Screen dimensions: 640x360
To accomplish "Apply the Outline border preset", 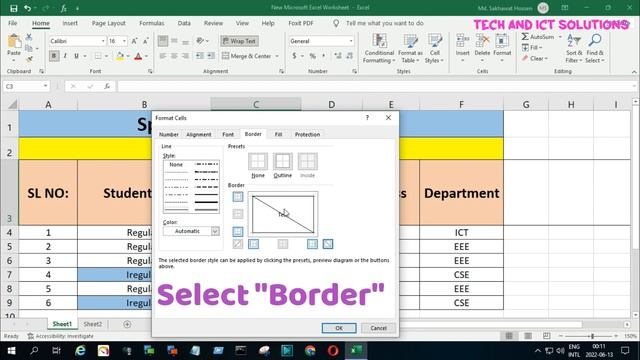I will pyautogui.click(x=282, y=162).
